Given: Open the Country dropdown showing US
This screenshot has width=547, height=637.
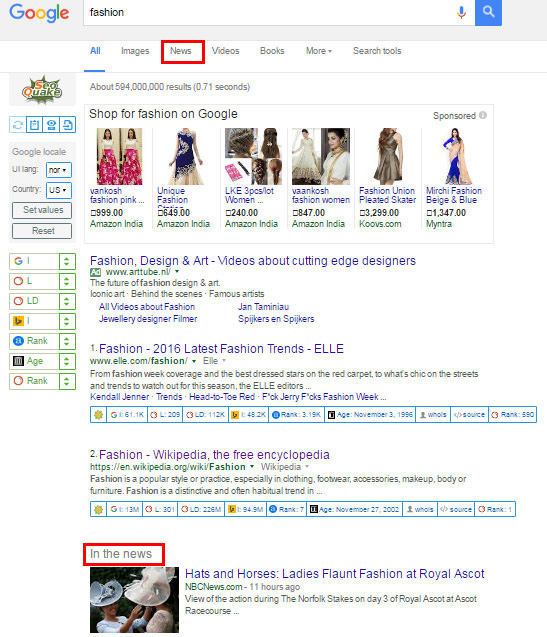Looking at the screenshot, I should (x=59, y=190).
